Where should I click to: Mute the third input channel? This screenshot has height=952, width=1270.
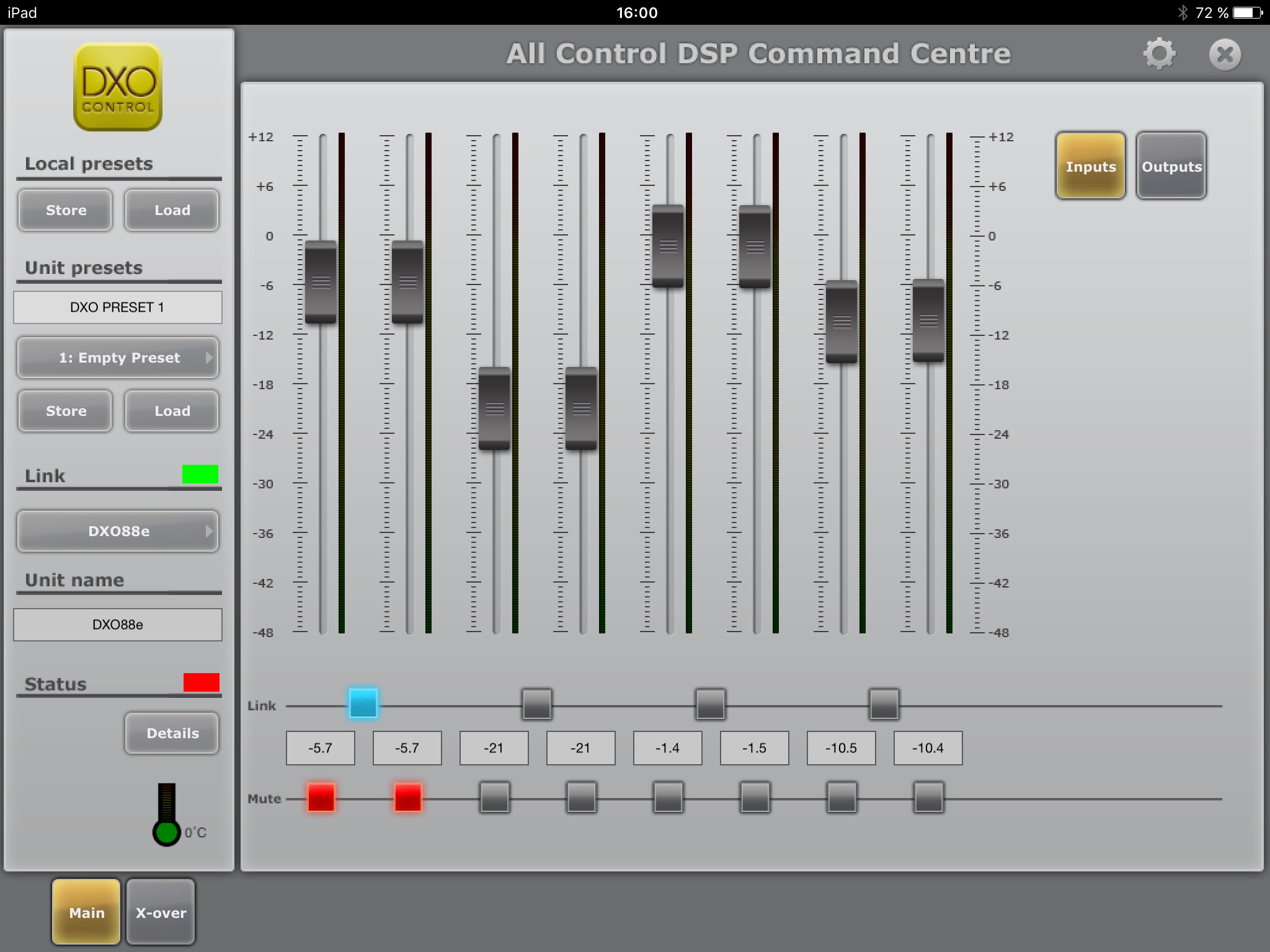pos(495,797)
